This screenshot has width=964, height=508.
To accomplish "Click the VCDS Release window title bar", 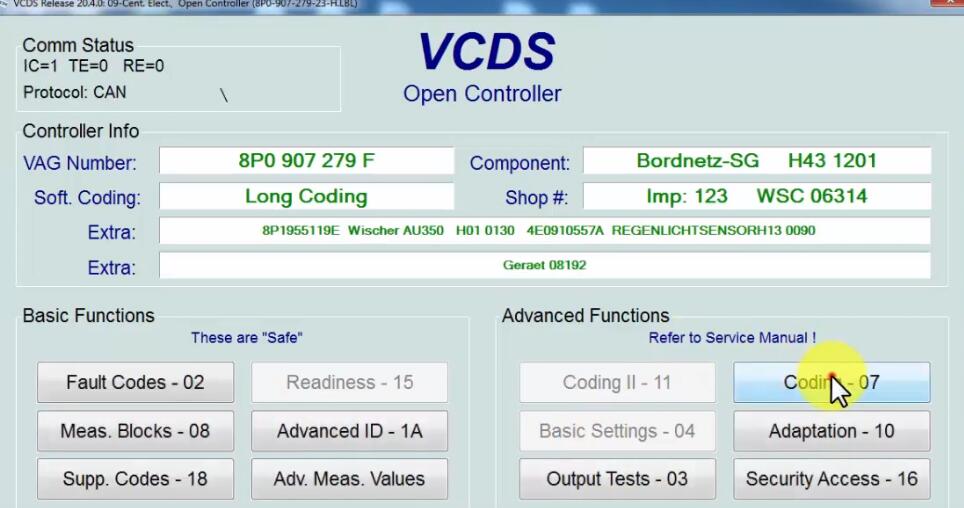I will pyautogui.click(x=482, y=5).
